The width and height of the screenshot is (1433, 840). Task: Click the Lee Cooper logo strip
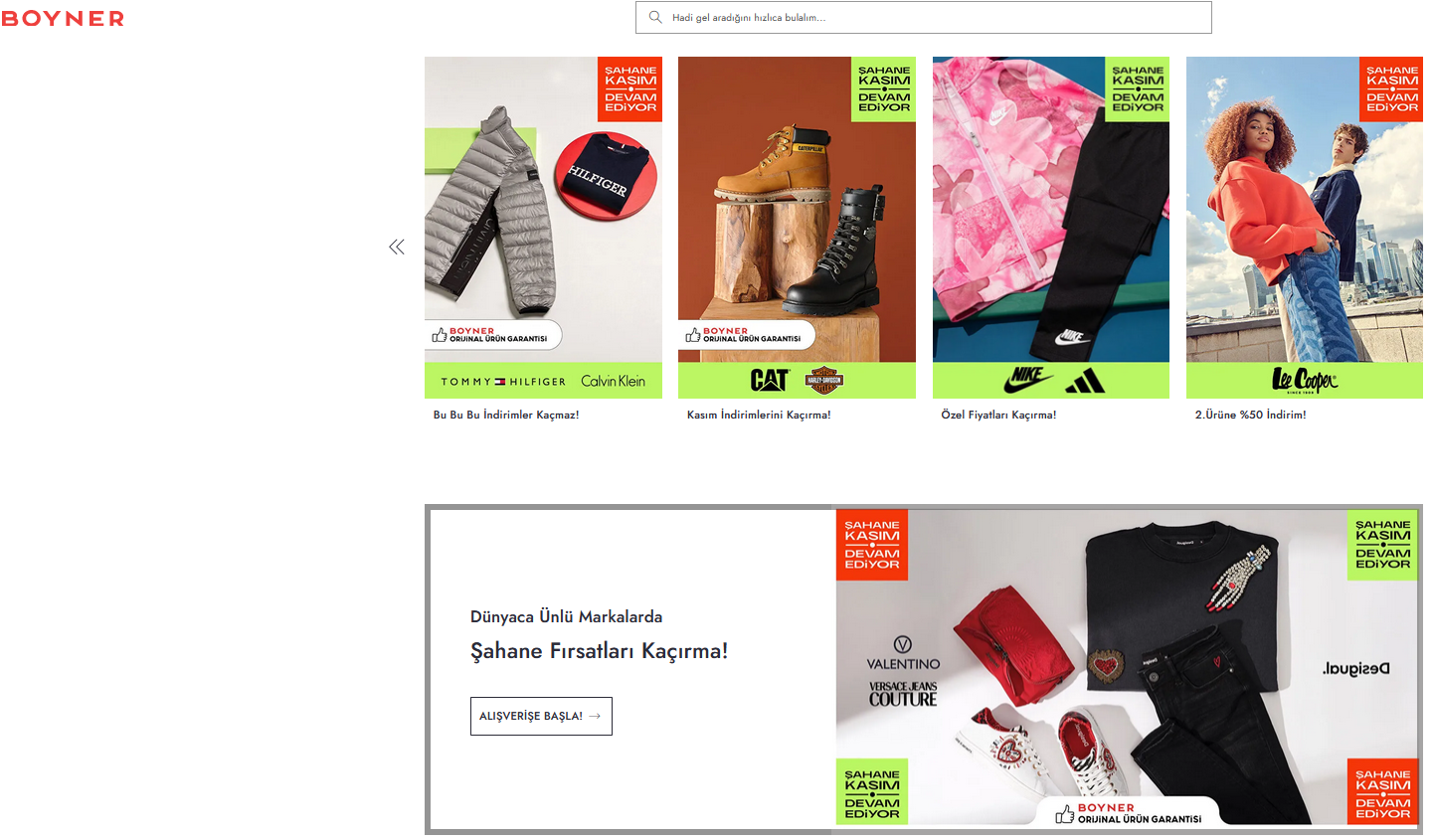(1305, 380)
